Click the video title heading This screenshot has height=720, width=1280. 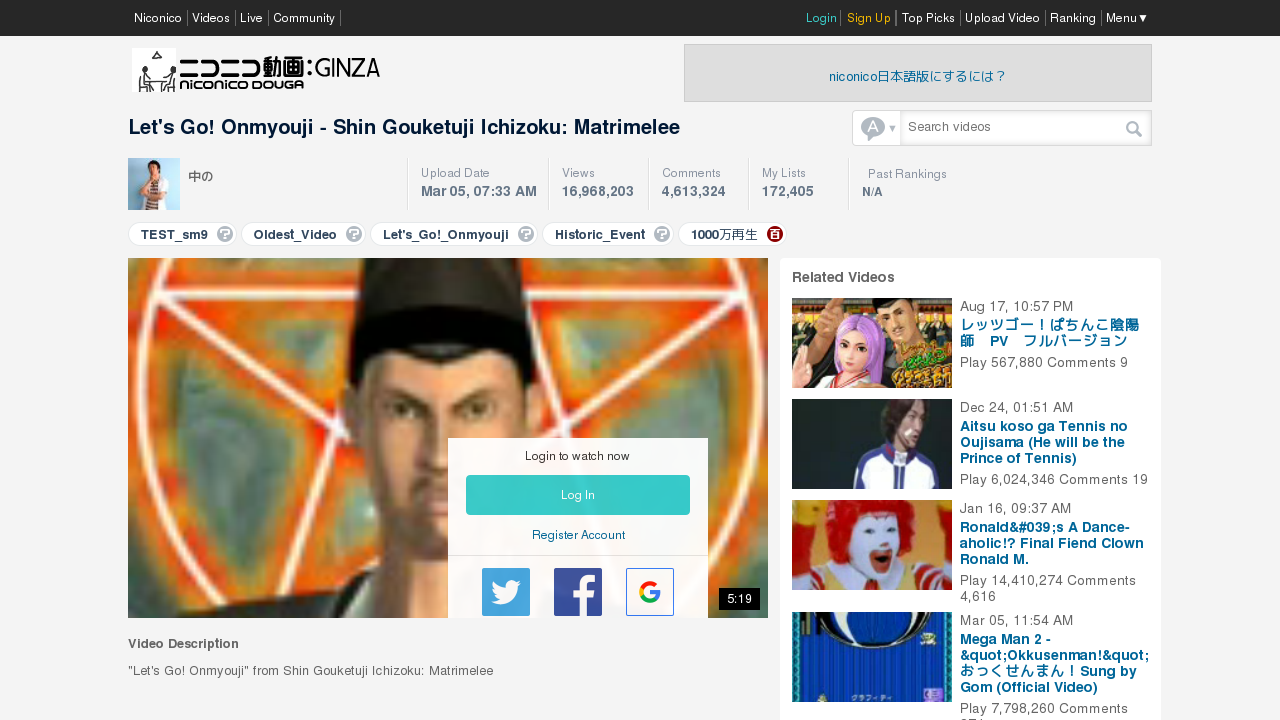(x=404, y=127)
